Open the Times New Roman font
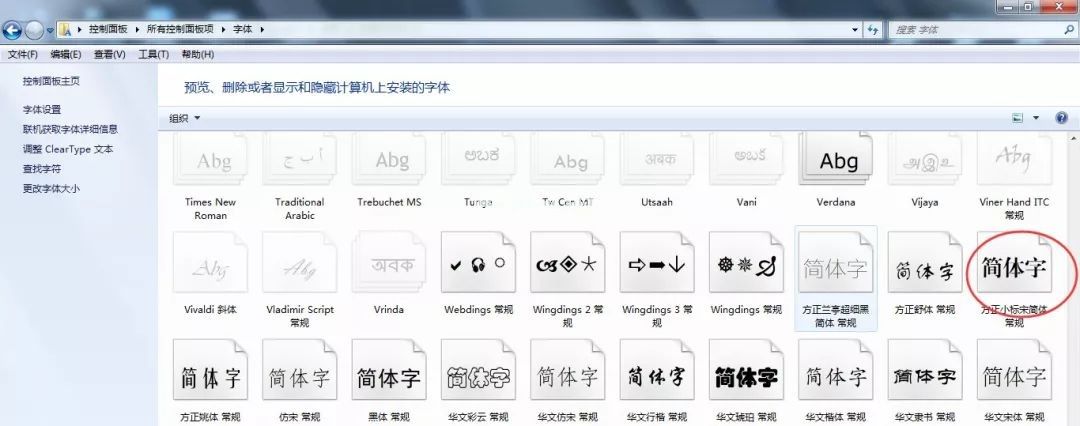Image resolution: width=1080 pixels, height=426 pixels. pyautogui.click(x=211, y=162)
